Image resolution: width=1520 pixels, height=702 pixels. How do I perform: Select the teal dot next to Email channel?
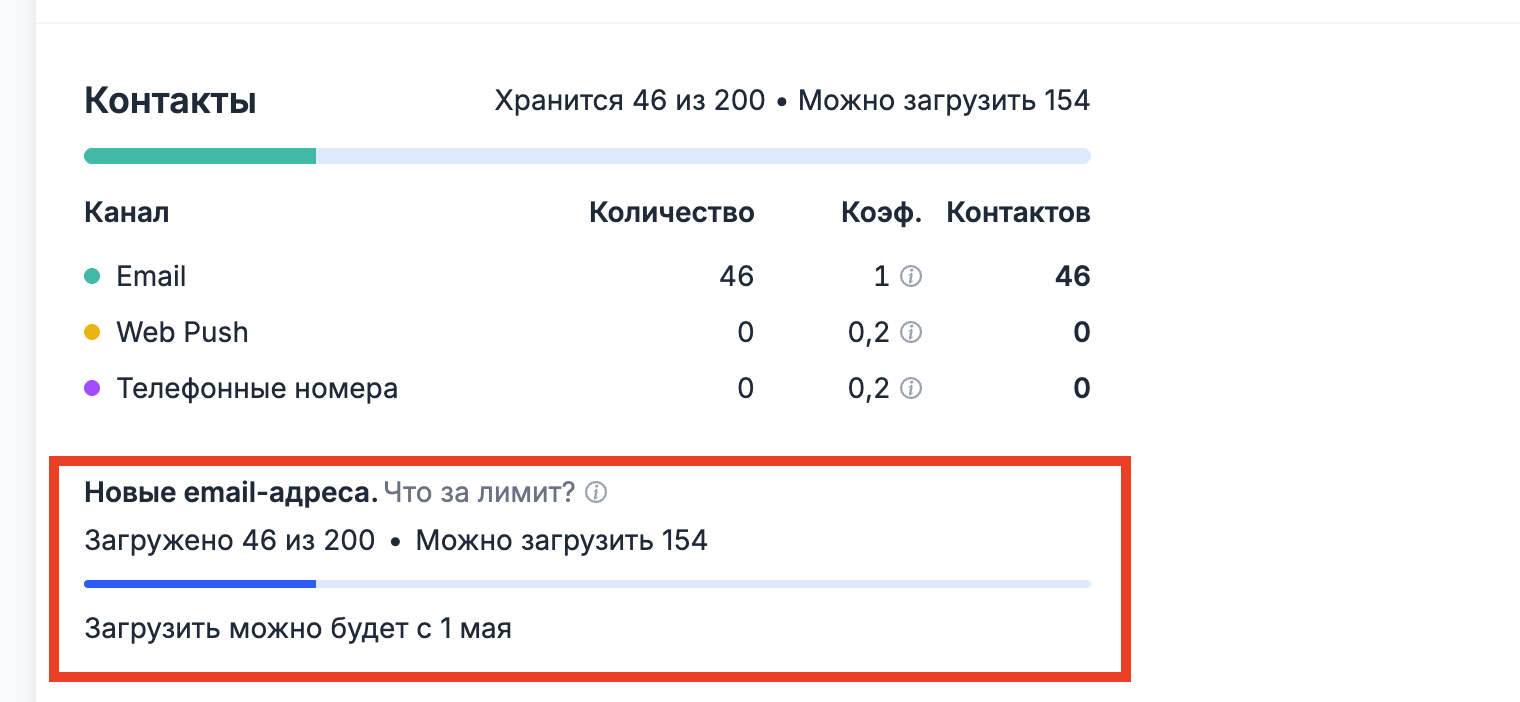[93, 274]
